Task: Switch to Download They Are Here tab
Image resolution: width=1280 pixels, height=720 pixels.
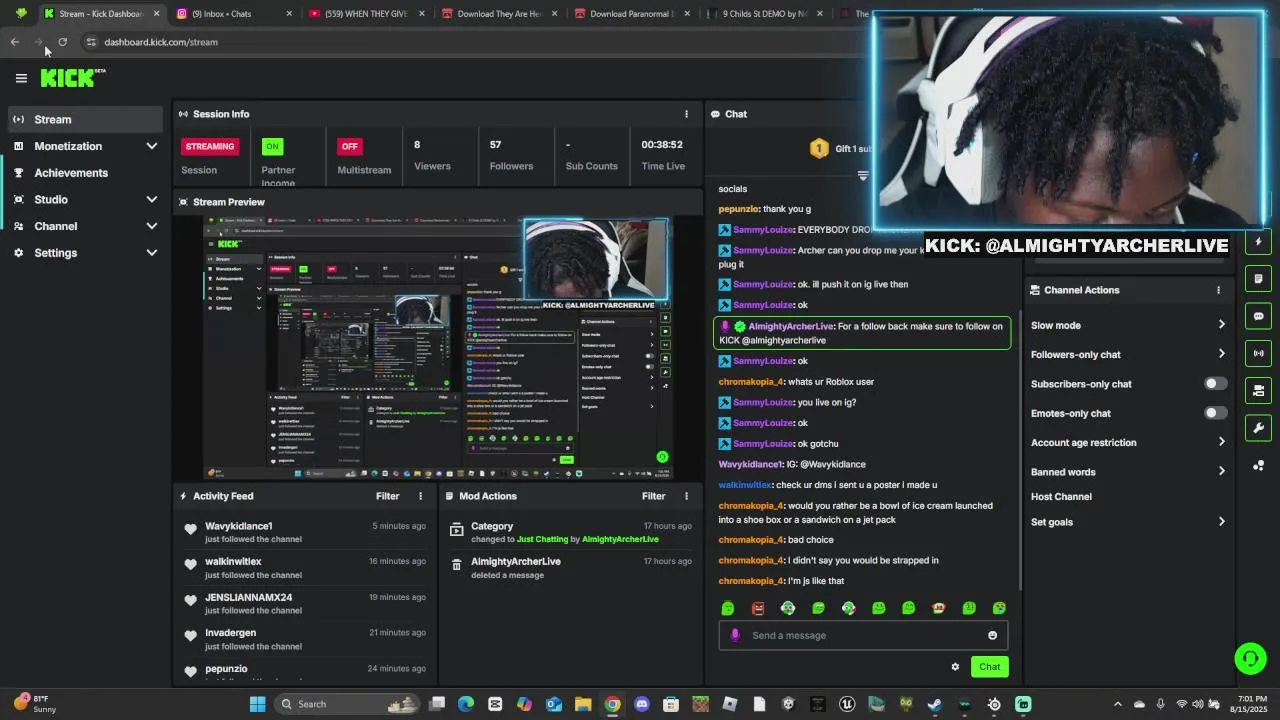Action: click(x=499, y=14)
